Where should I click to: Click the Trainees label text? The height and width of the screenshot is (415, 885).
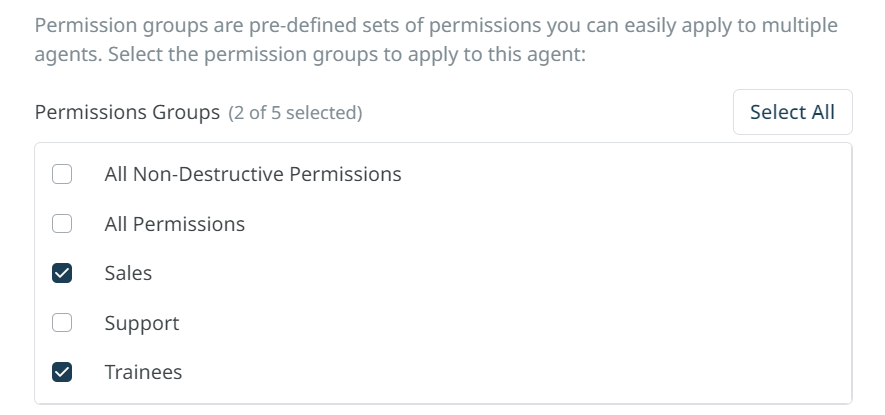coord(143,372)
